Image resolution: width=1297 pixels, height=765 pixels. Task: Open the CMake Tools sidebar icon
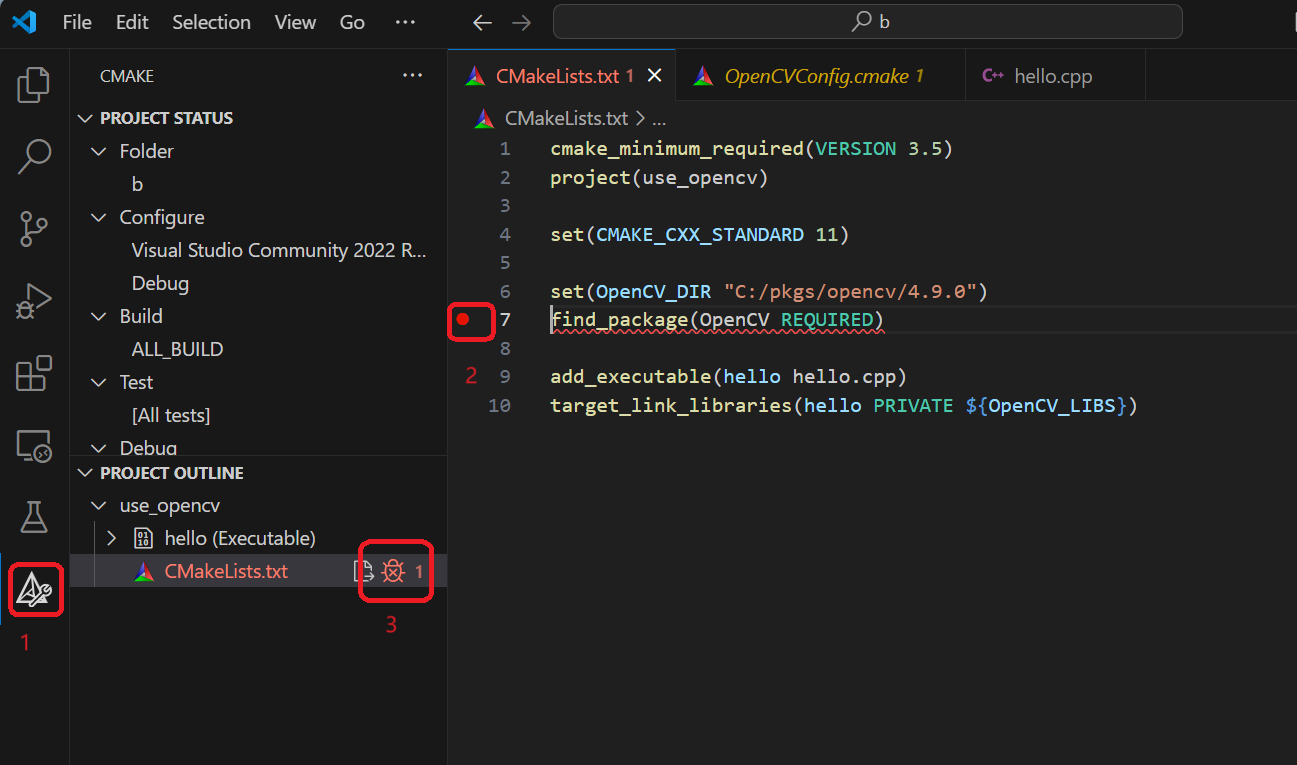click(33, 590)
